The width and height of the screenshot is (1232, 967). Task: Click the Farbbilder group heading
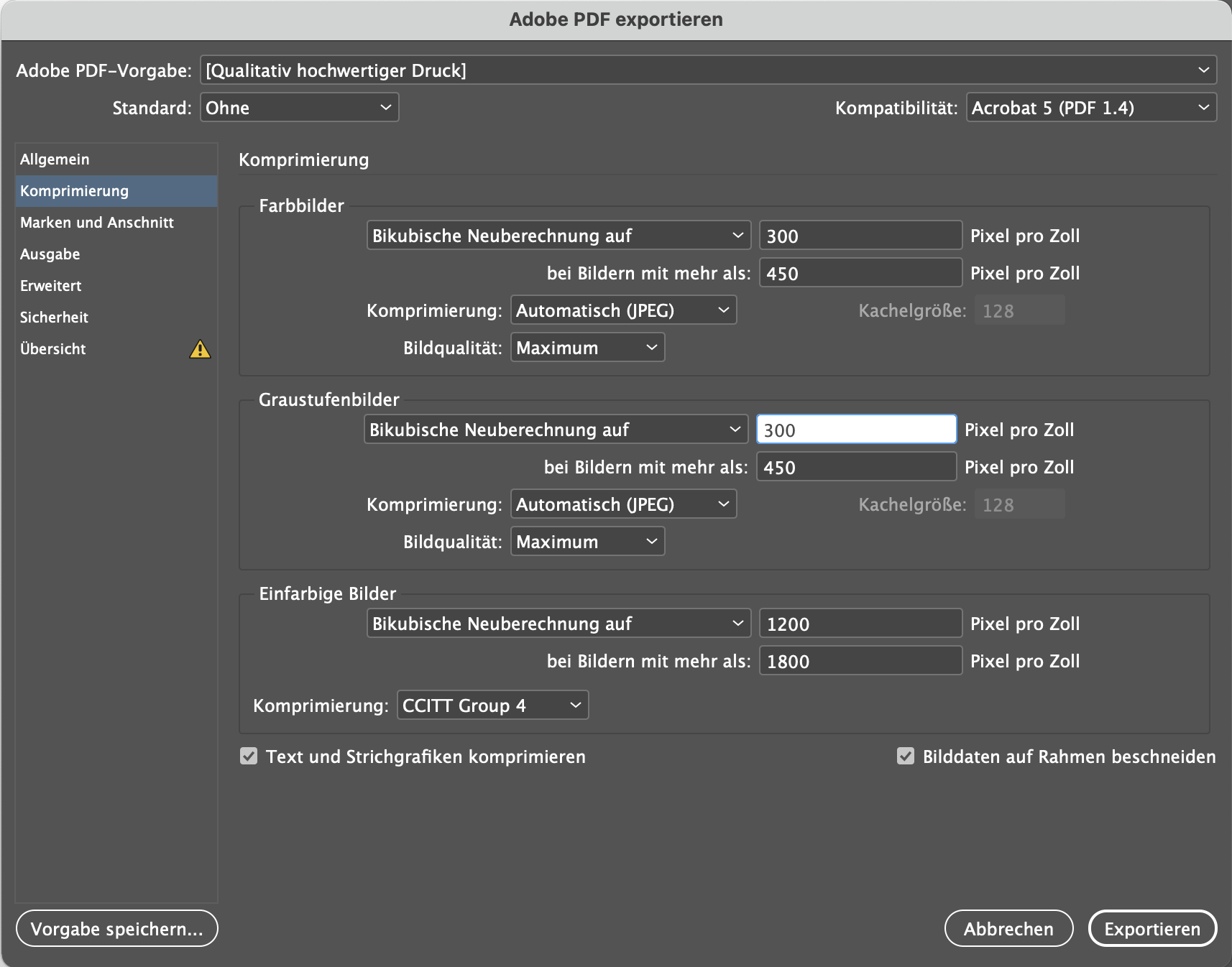point(301,205)
